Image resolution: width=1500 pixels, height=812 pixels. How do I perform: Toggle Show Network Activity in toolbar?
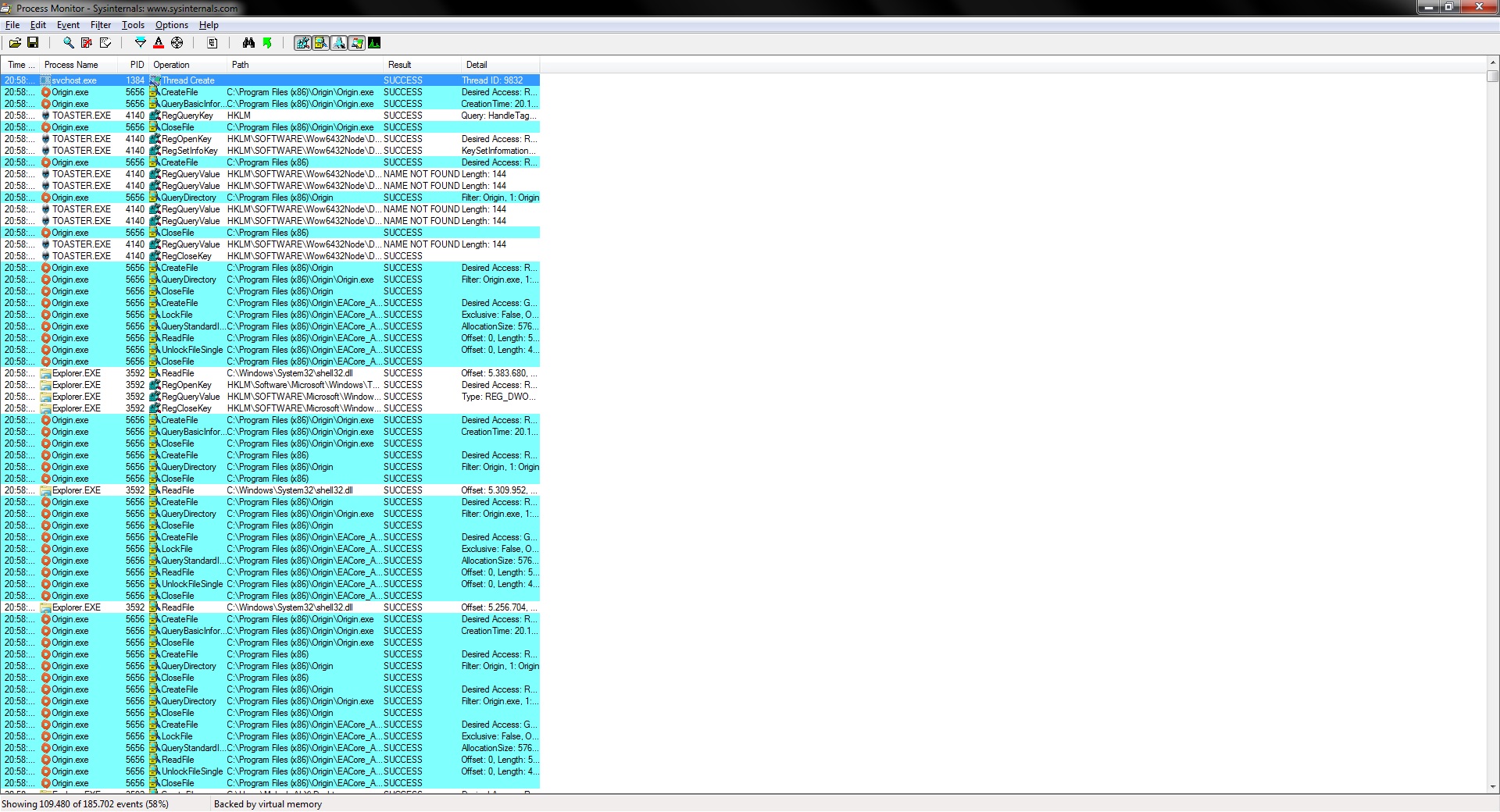point(338,43)
